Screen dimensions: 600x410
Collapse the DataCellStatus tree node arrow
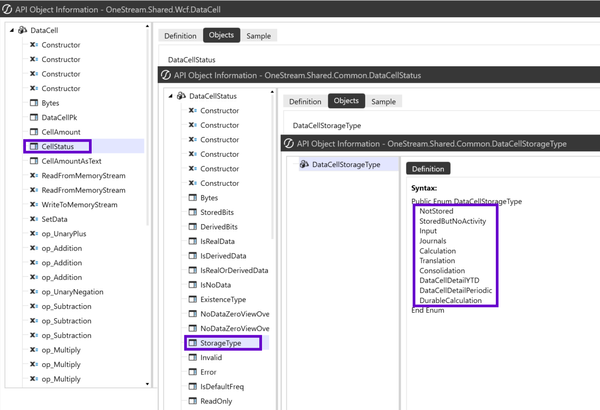tap(169, 96)
